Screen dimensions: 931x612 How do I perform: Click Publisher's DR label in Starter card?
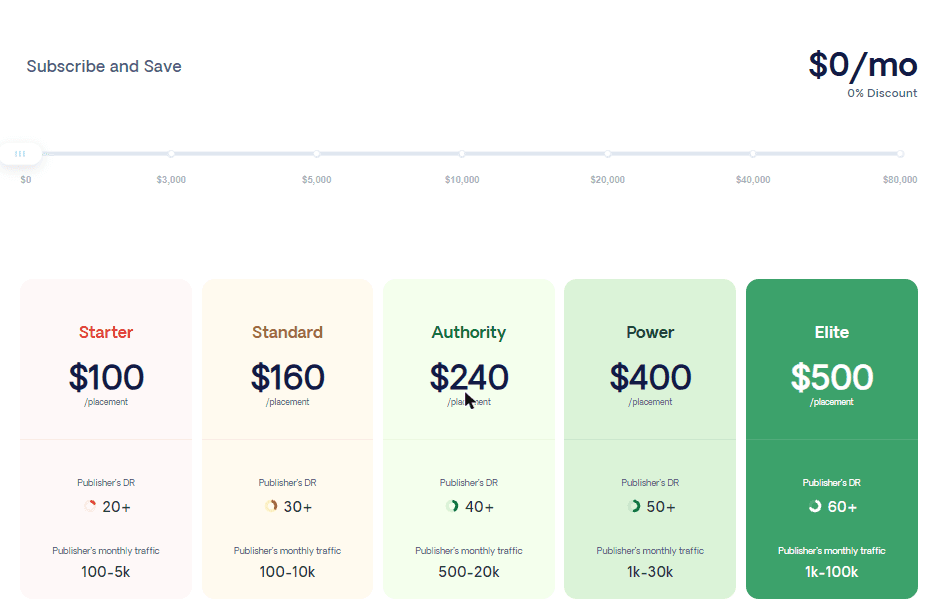pyautogui.click(x=106, y=483)
